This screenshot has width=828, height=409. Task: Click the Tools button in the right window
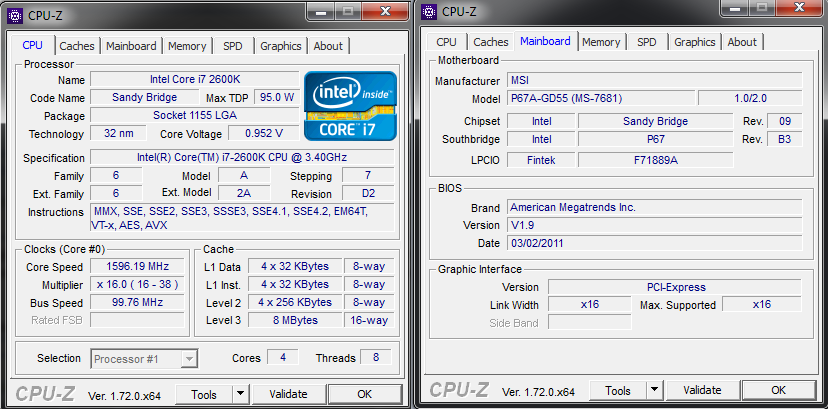coord(618,391)
